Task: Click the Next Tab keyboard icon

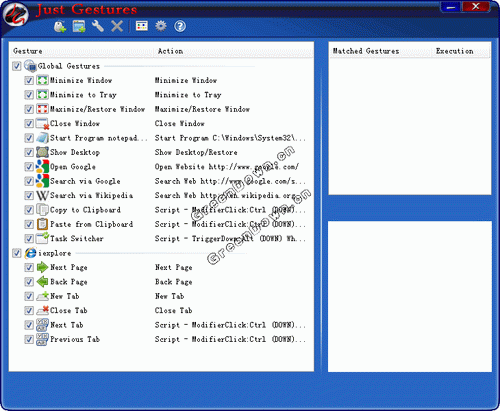Action: click(x=42, y=325)
